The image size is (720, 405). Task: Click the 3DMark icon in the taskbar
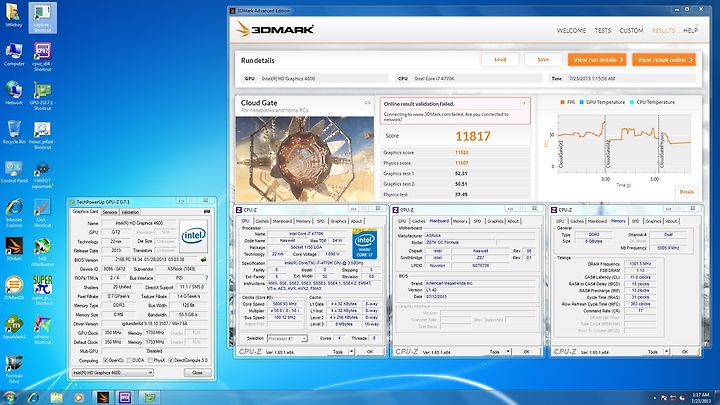pyautogui.click(x=102, y=397)
